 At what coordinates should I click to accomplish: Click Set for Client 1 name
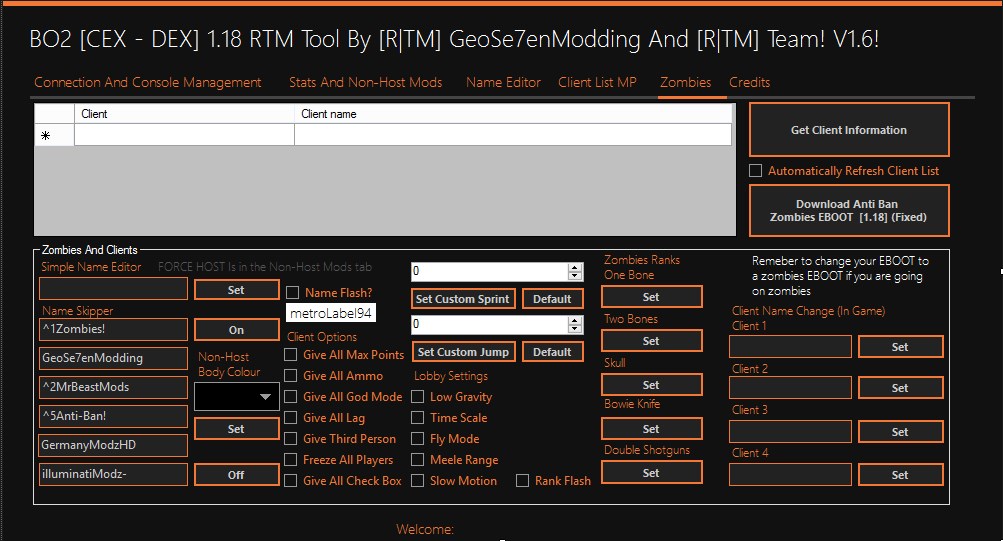tap(900, 347)
